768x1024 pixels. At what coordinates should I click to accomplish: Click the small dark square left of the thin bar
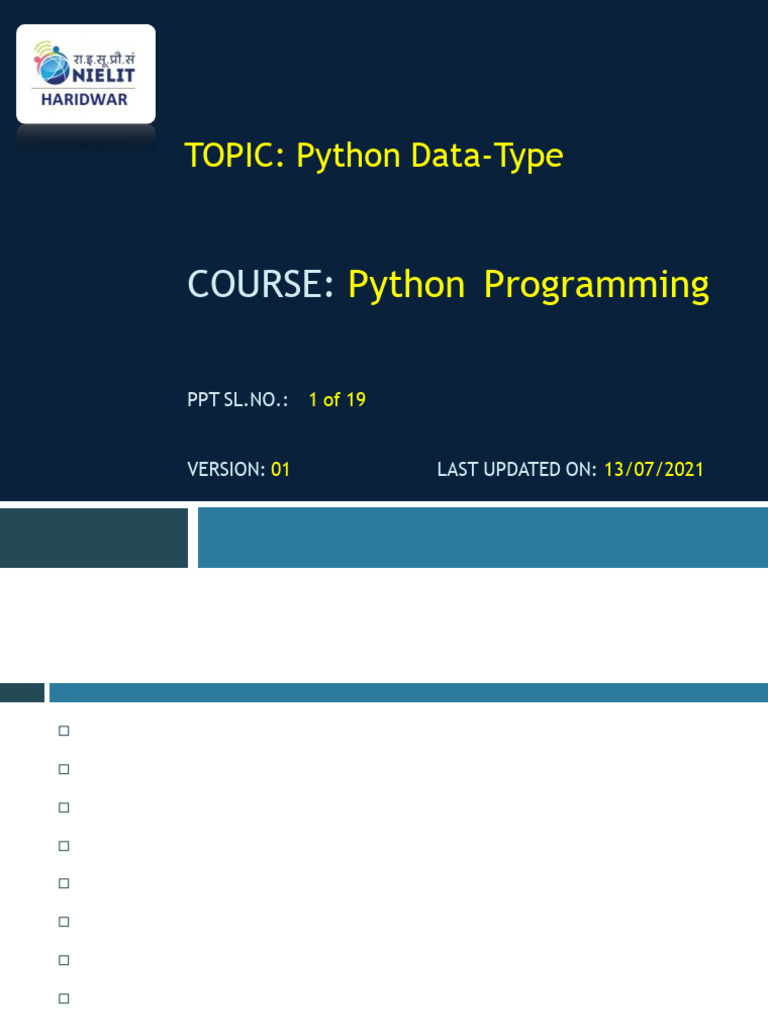22,692
